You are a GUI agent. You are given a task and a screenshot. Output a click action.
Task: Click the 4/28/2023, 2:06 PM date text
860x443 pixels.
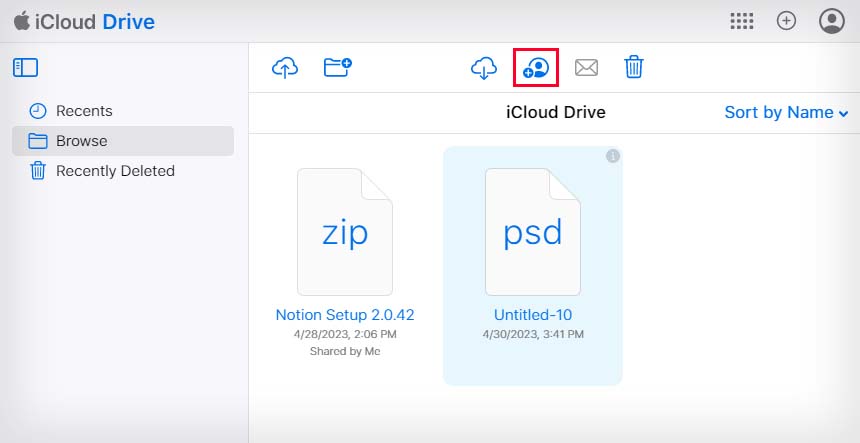pos(345,334)
